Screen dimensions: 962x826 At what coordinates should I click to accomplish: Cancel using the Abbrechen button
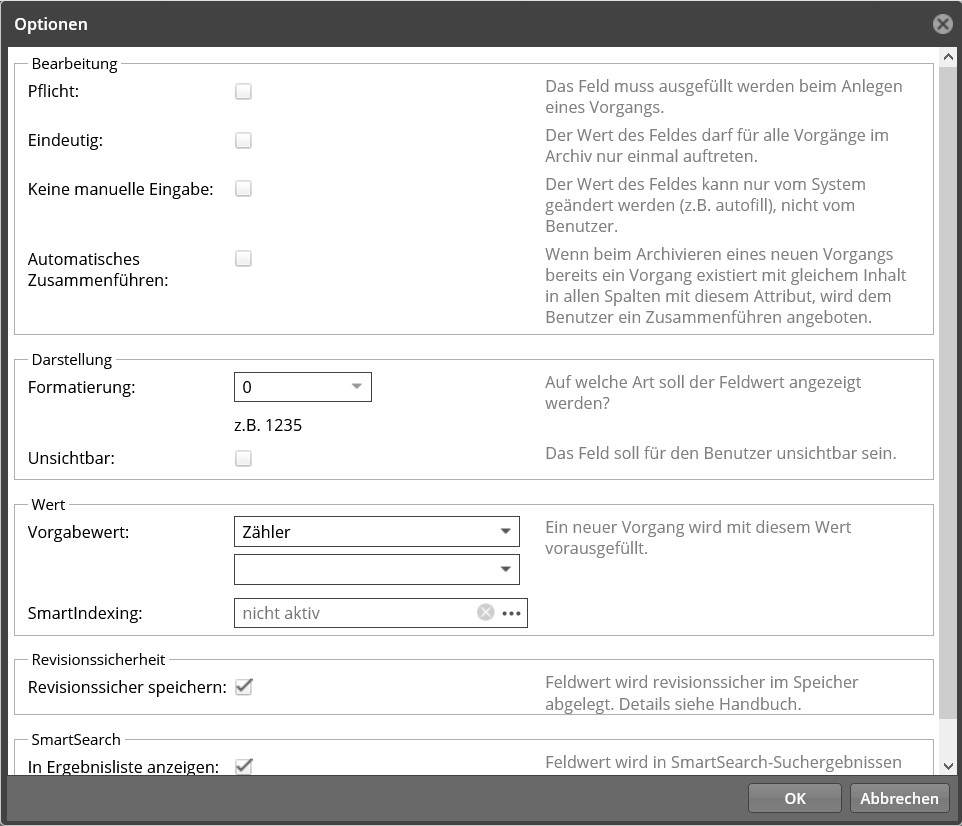tap(899, 798)
